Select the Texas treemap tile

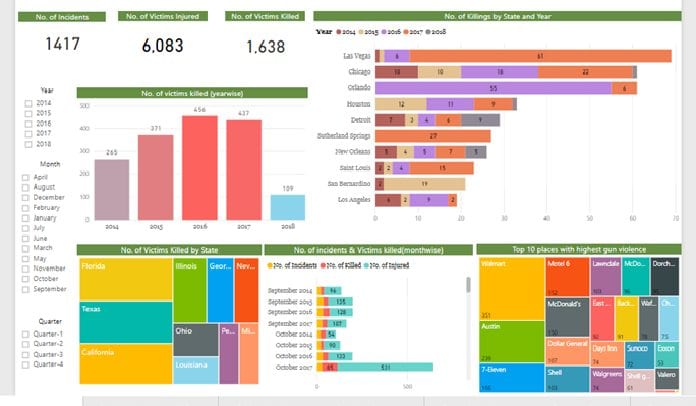click(126, 323)
